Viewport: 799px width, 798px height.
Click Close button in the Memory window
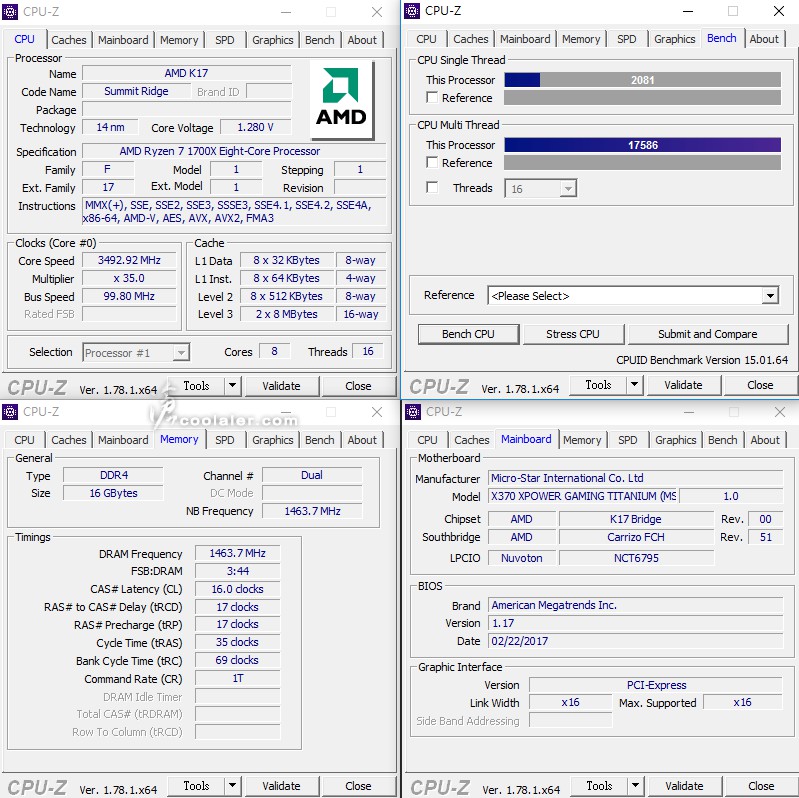pos(358,786)
